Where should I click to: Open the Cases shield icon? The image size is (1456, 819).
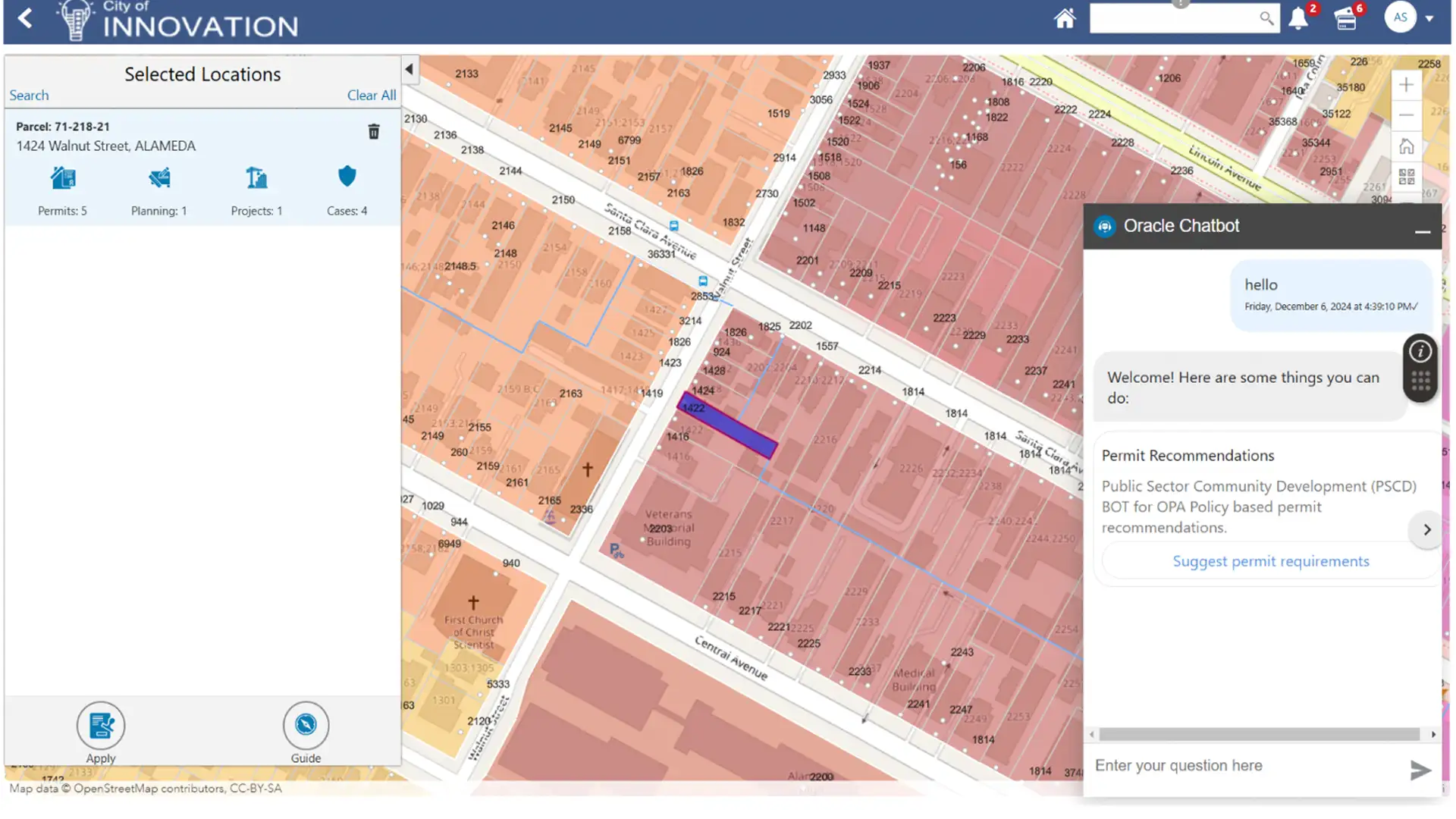347,177
